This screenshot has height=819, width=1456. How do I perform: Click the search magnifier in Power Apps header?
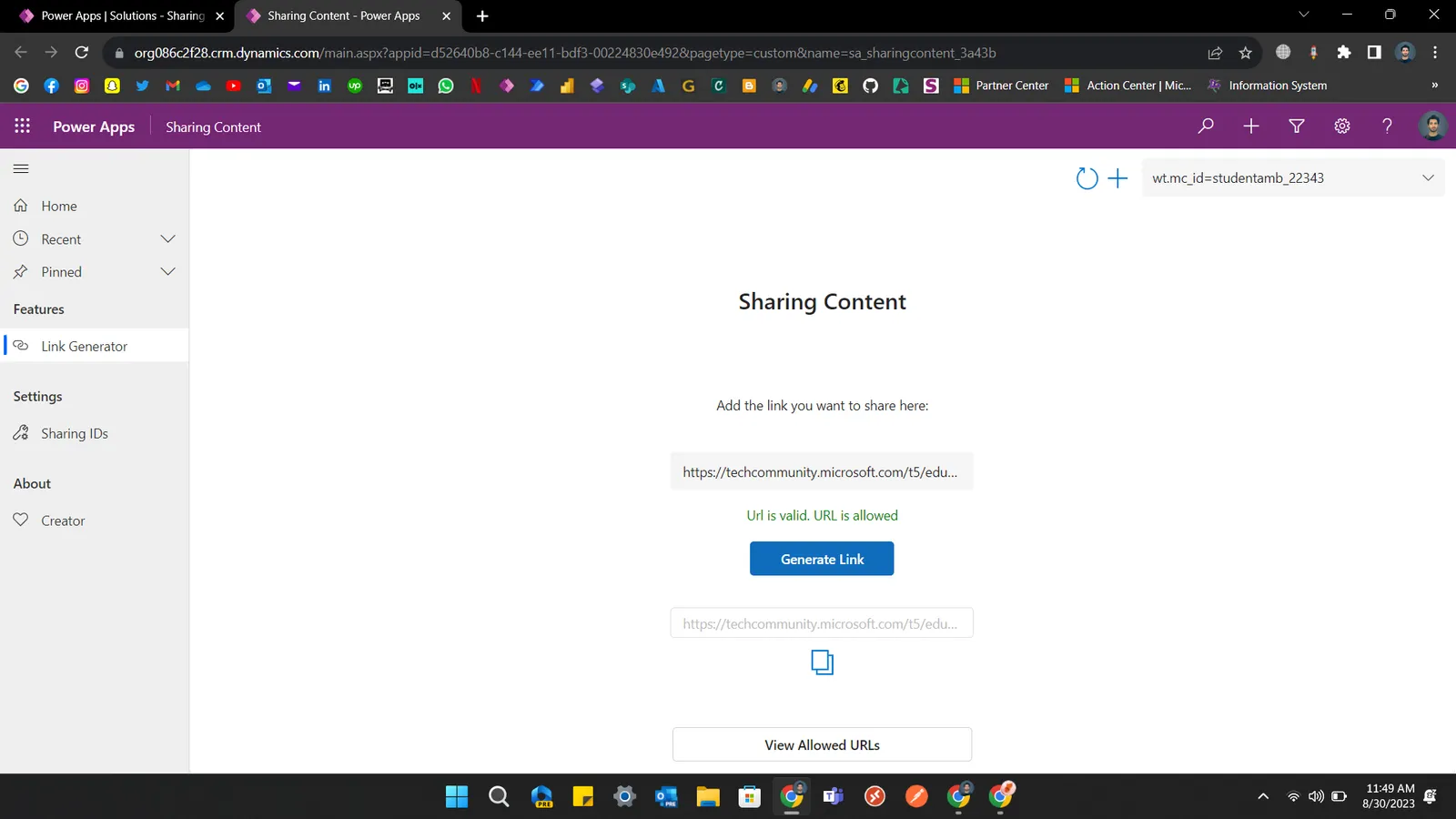[1206, 126]
